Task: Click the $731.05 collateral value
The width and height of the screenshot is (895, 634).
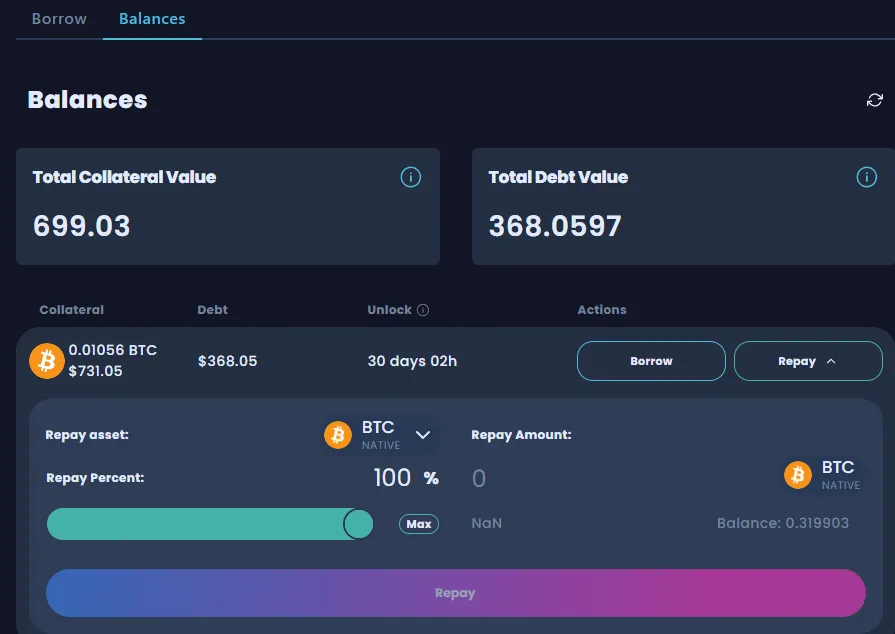Action: click(x=95, y=371)
